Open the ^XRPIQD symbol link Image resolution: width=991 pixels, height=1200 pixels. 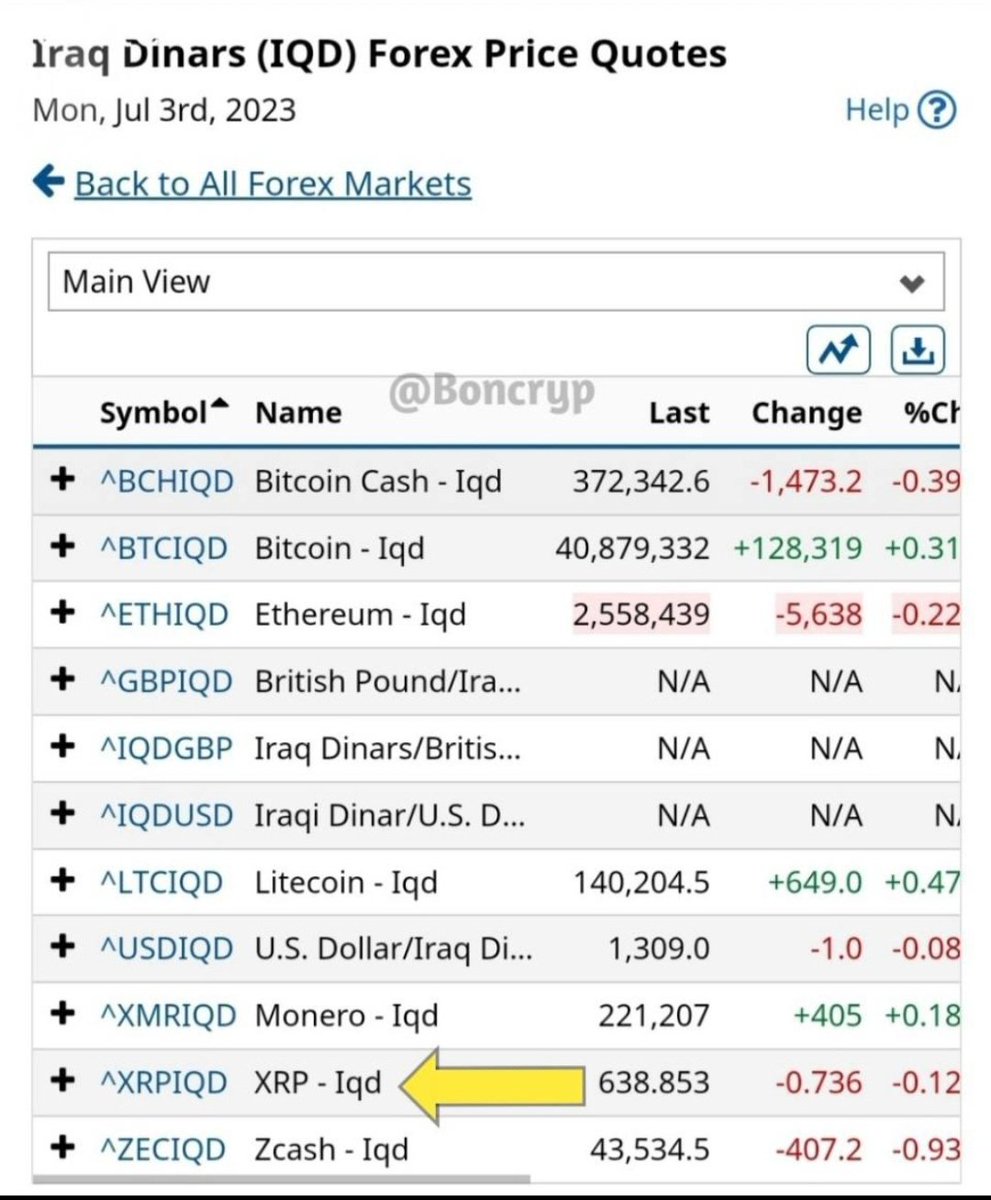click(165, 1082)
